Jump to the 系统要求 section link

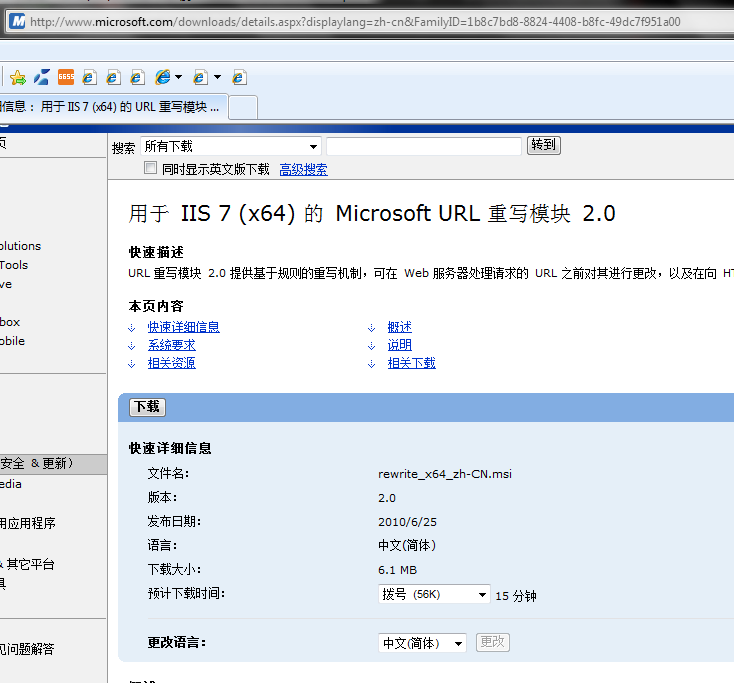[172, 345]
